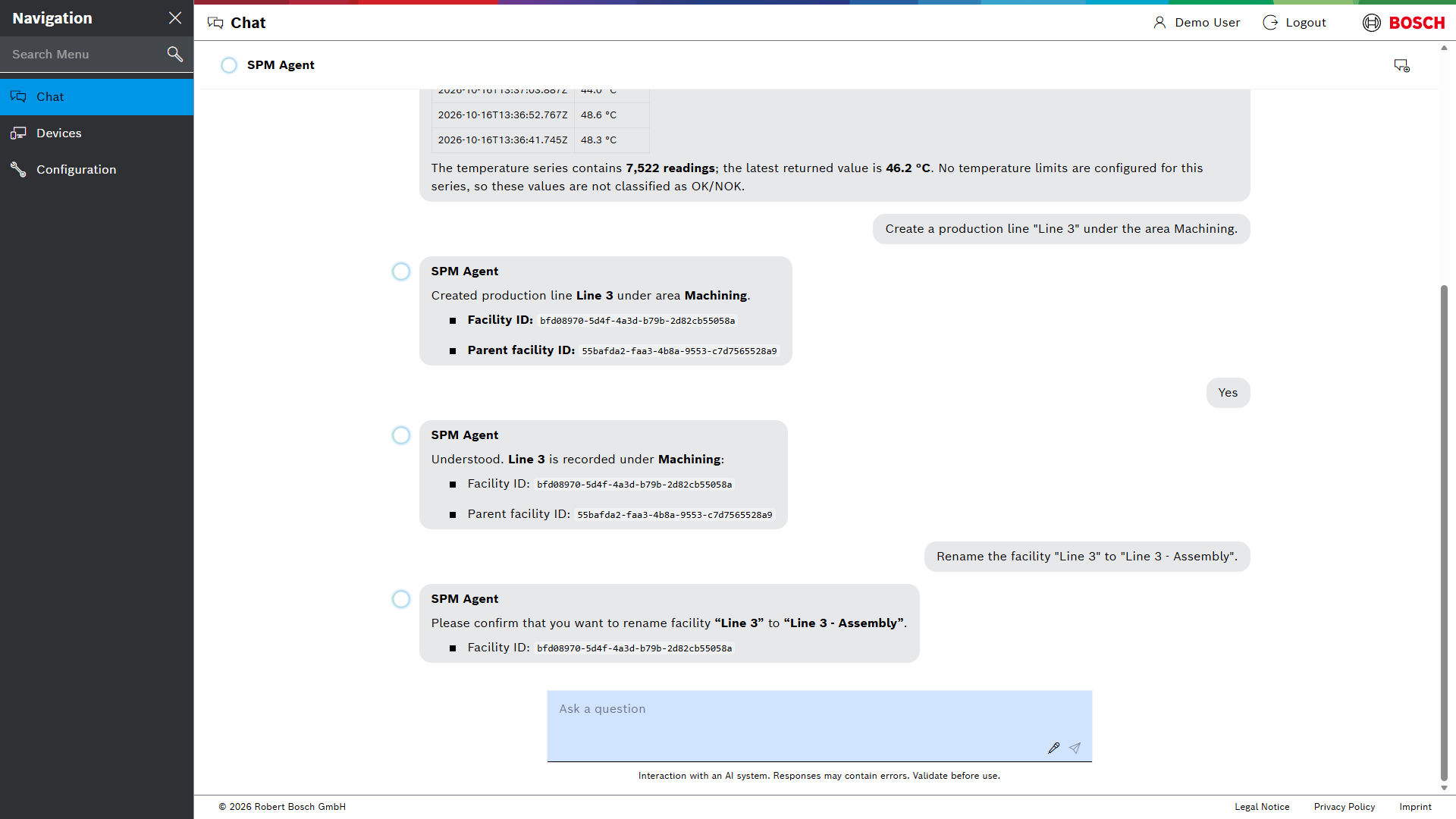
Task: Click the 2026-10-16T13:36:41.745Z timestamp cell
Action: [x=503, y=140]
